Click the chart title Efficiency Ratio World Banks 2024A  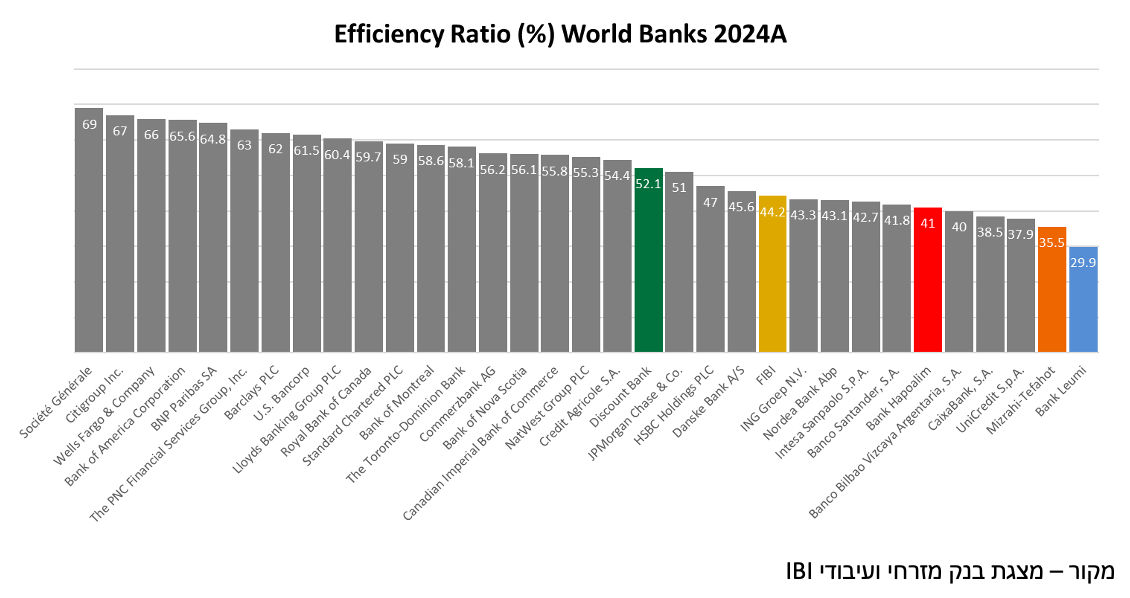[x=560, y=35]
